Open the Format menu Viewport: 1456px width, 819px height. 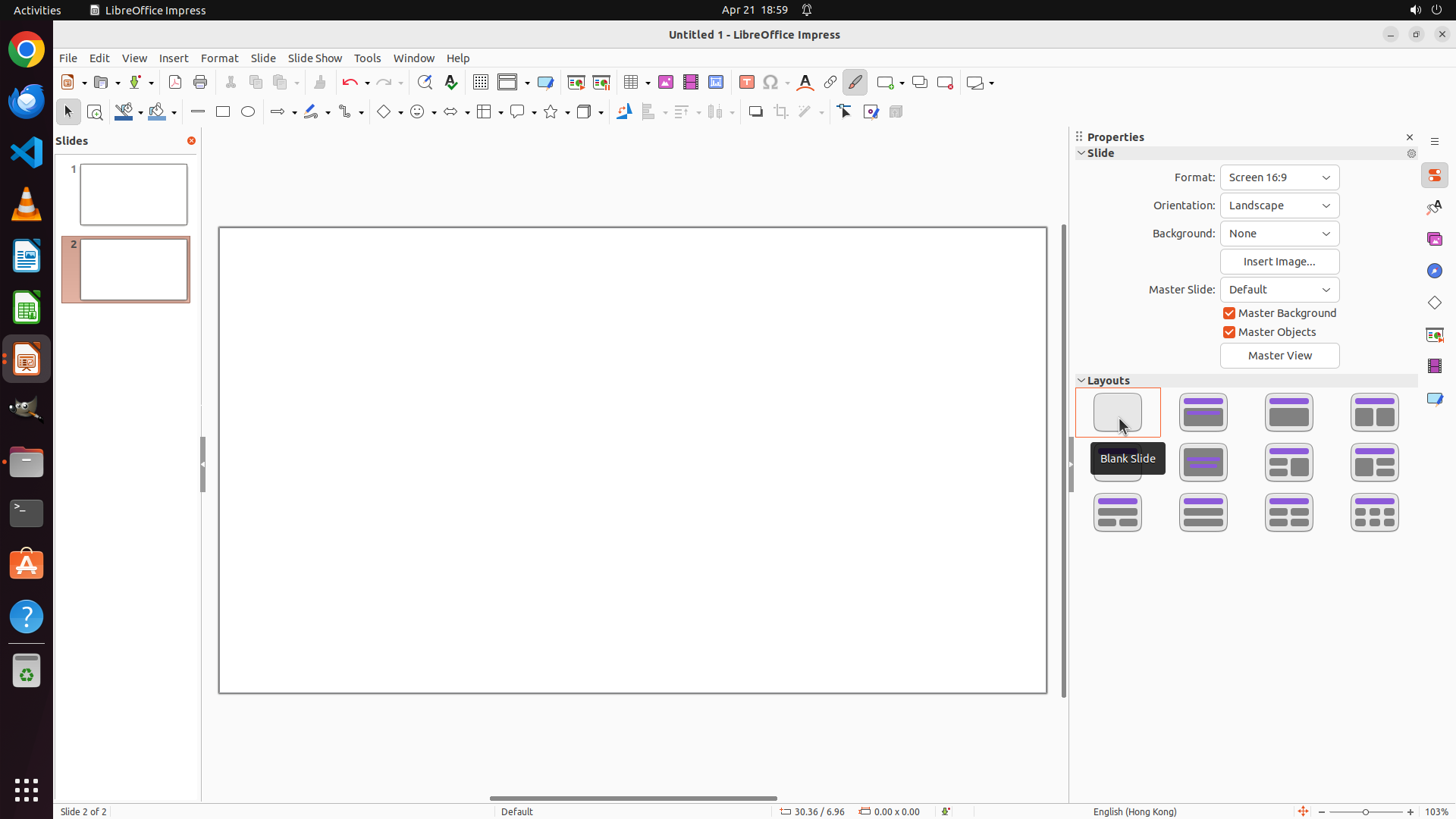coord(219,58)
